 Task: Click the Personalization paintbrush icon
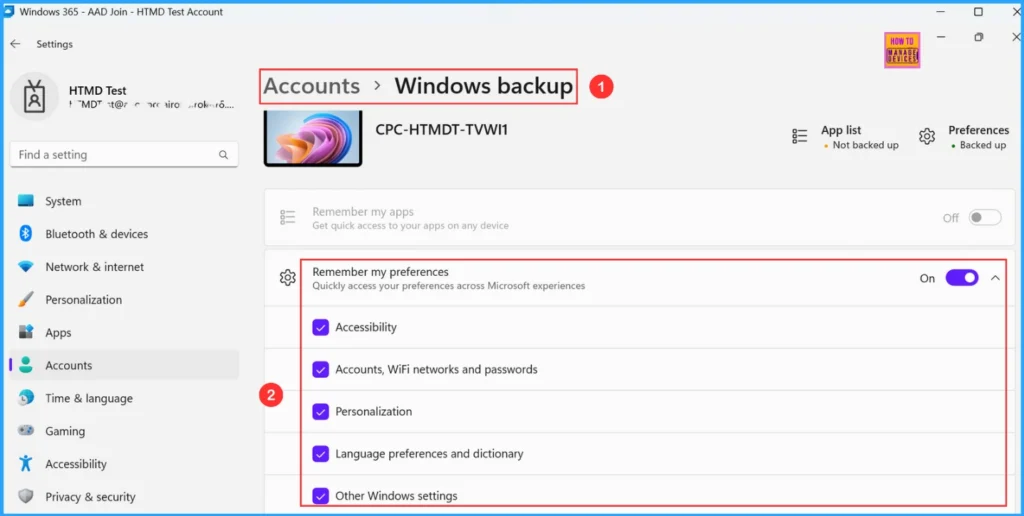click(x=25, y=300)
